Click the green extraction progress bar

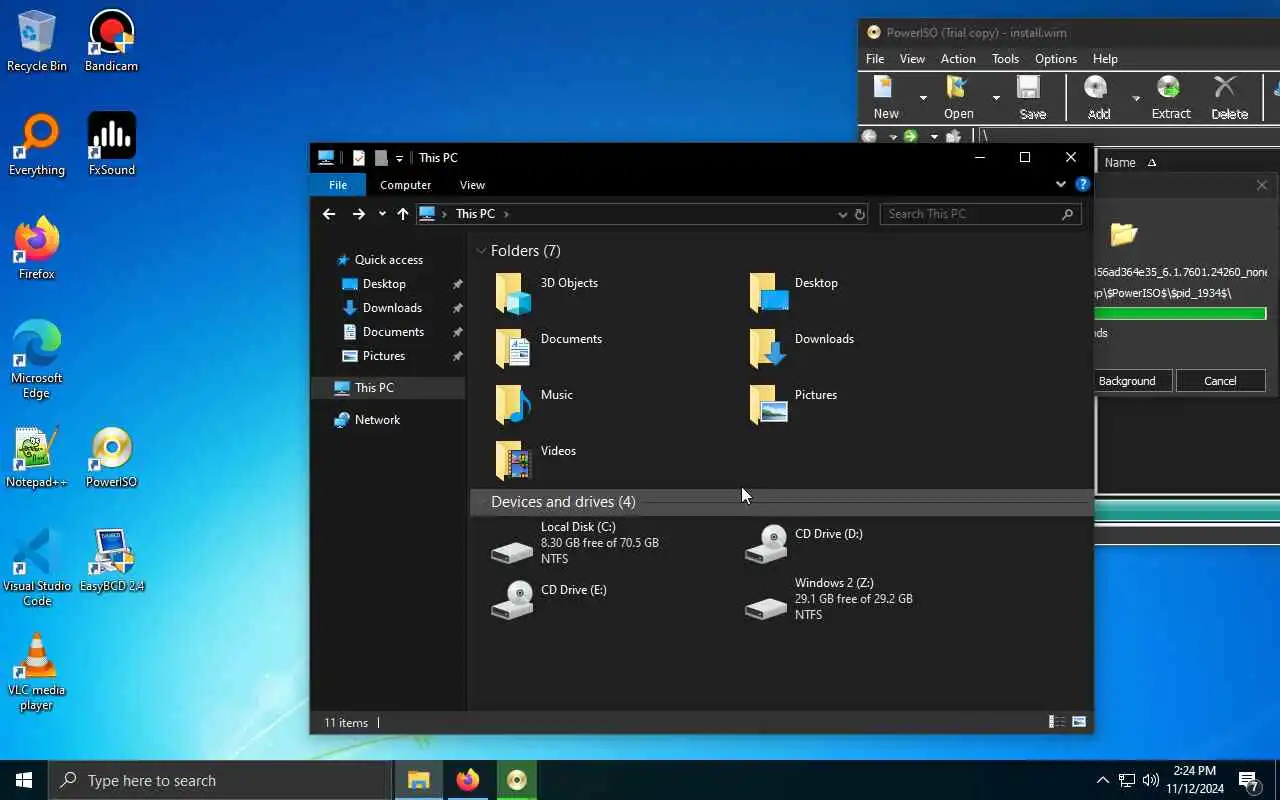click(1181, 314)
